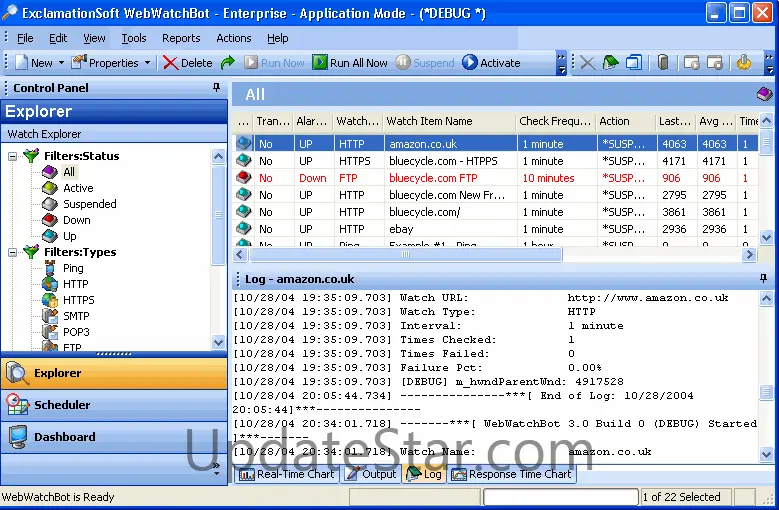
Task: Open the Tools menu
Action: click(134, 38)
